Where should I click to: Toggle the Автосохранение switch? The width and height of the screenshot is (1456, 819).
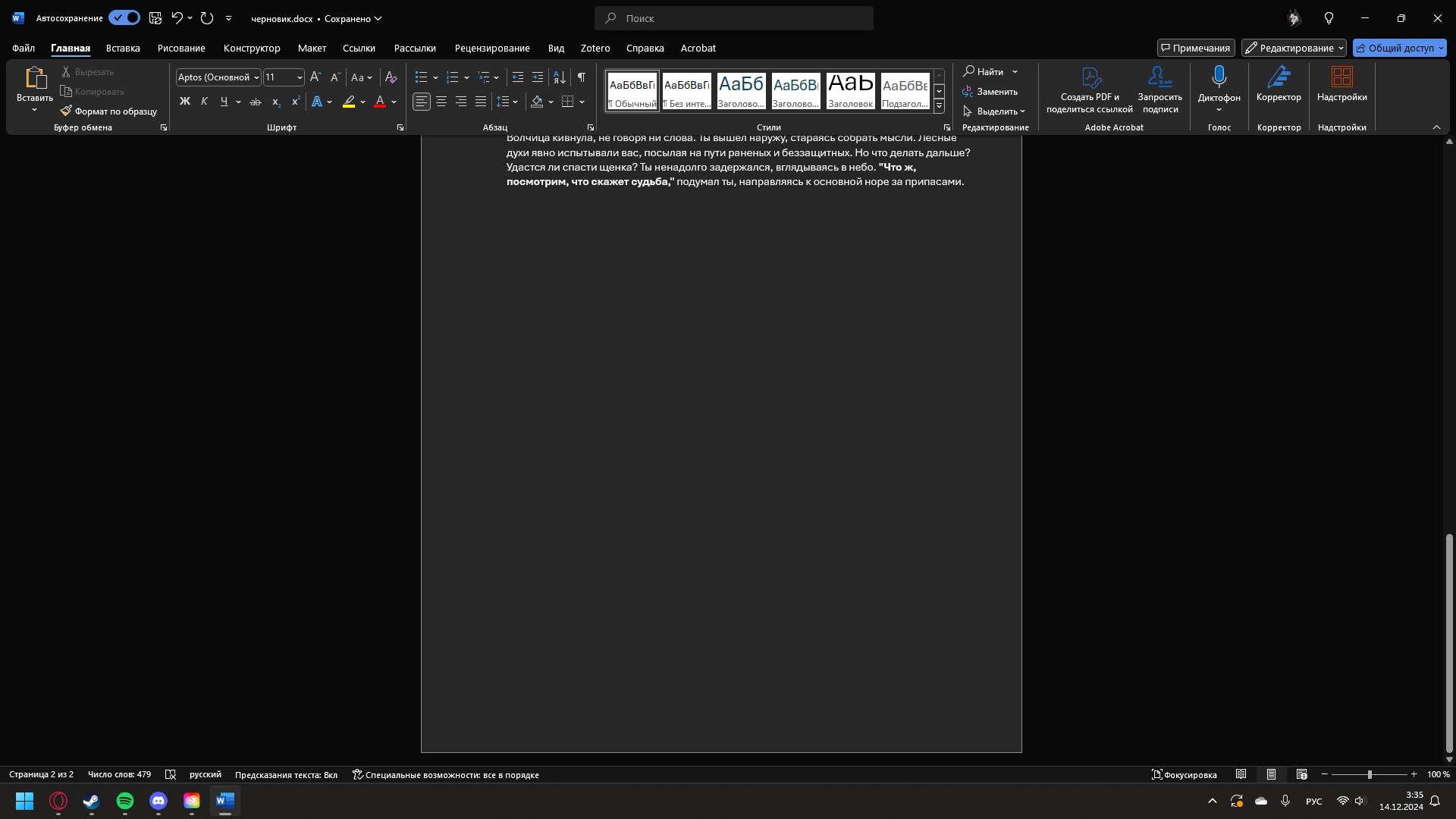124,17
